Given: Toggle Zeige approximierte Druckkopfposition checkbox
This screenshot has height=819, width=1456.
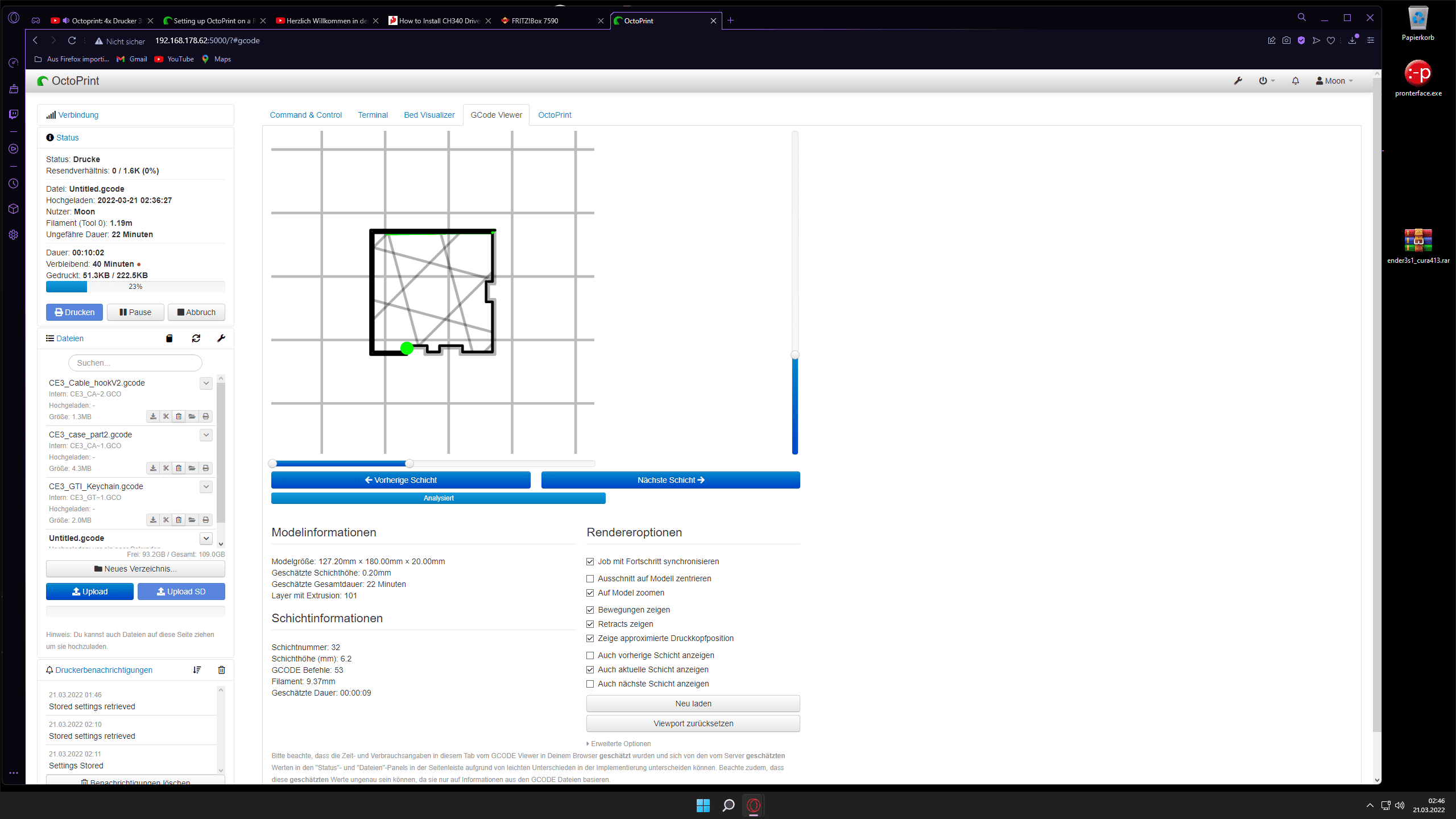Looking at the screenshot, I should 590,638.
